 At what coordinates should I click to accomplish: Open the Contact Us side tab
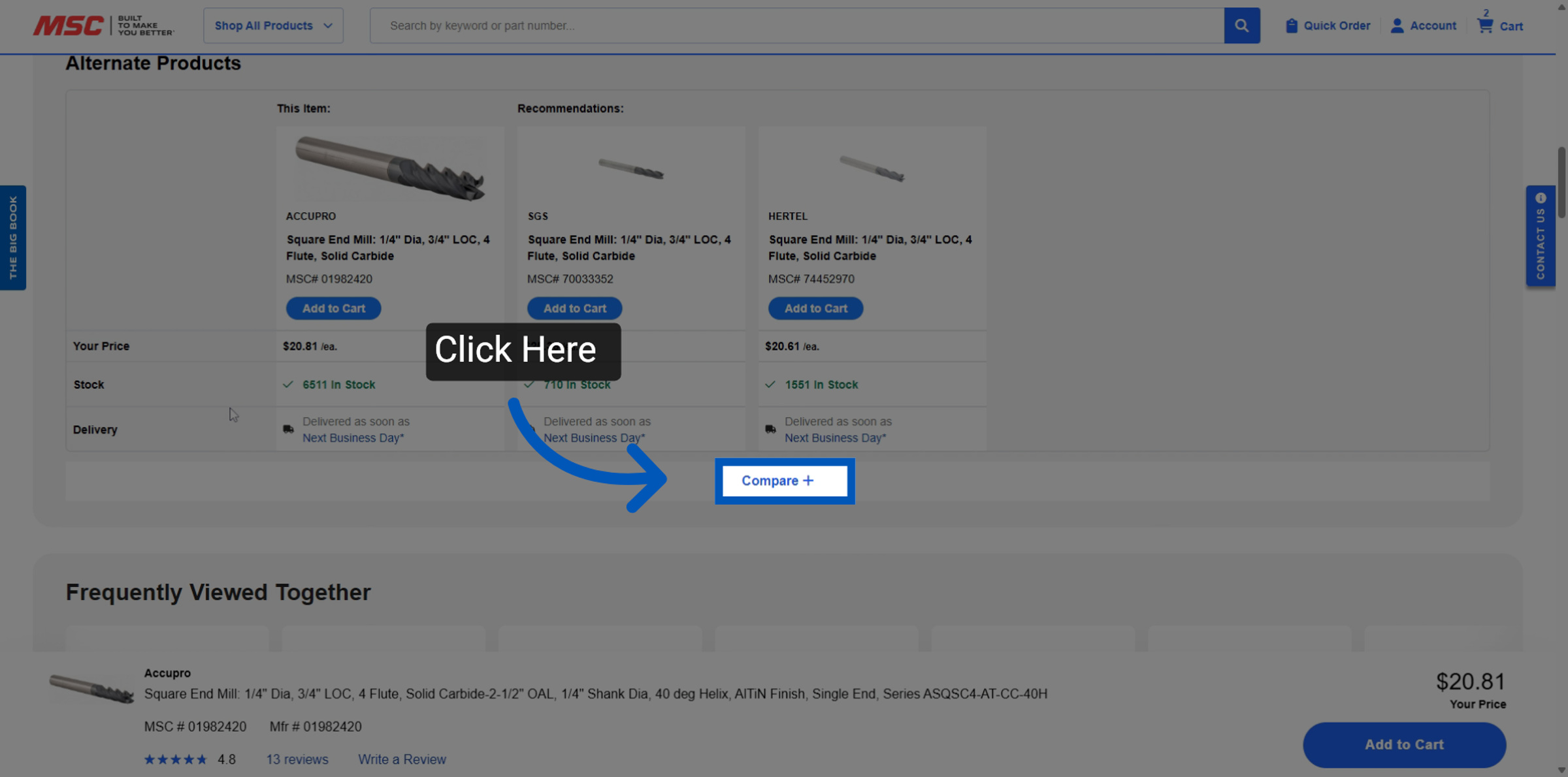tap(1540, 236)
